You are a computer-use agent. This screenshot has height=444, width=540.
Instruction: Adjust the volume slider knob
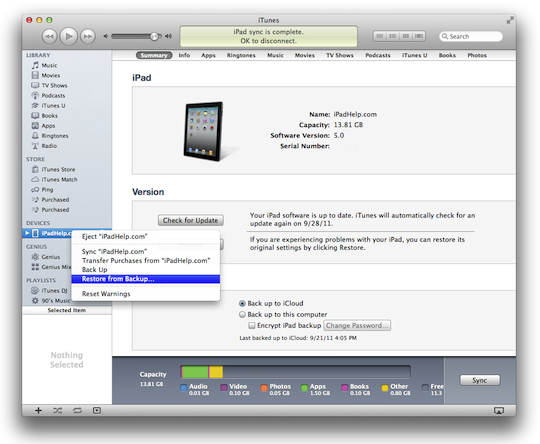155,36
